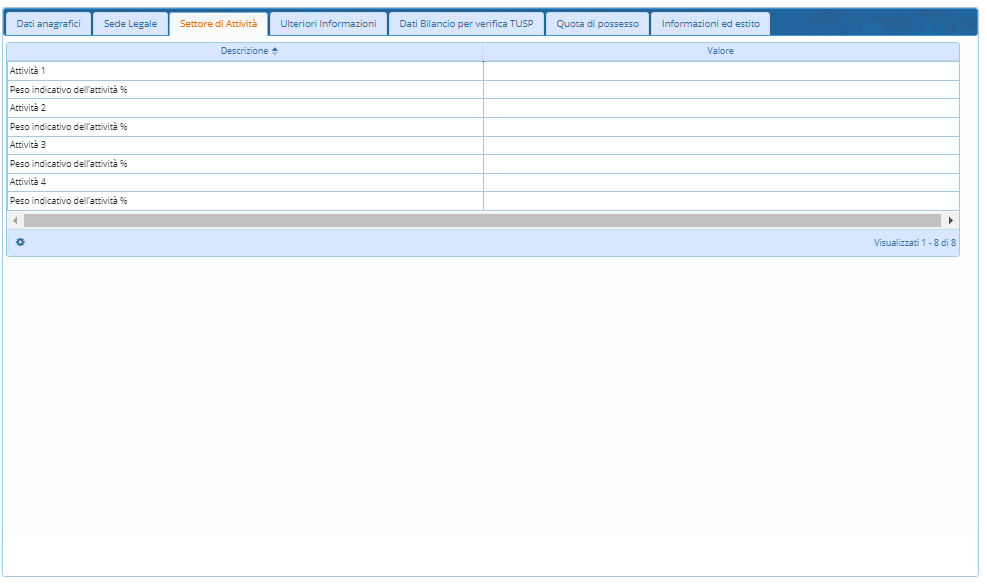Select the Attività 2 row

[28, 108]
